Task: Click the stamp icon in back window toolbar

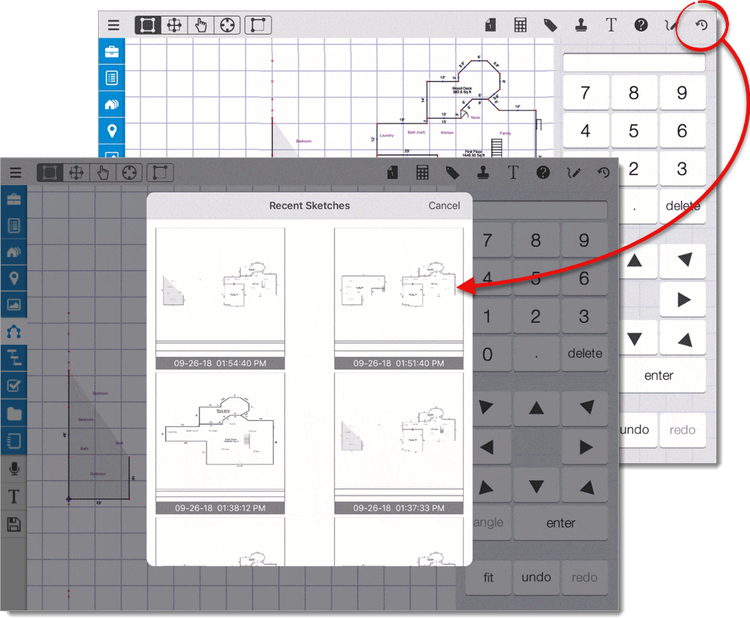Action: click(x=581, y=25)
